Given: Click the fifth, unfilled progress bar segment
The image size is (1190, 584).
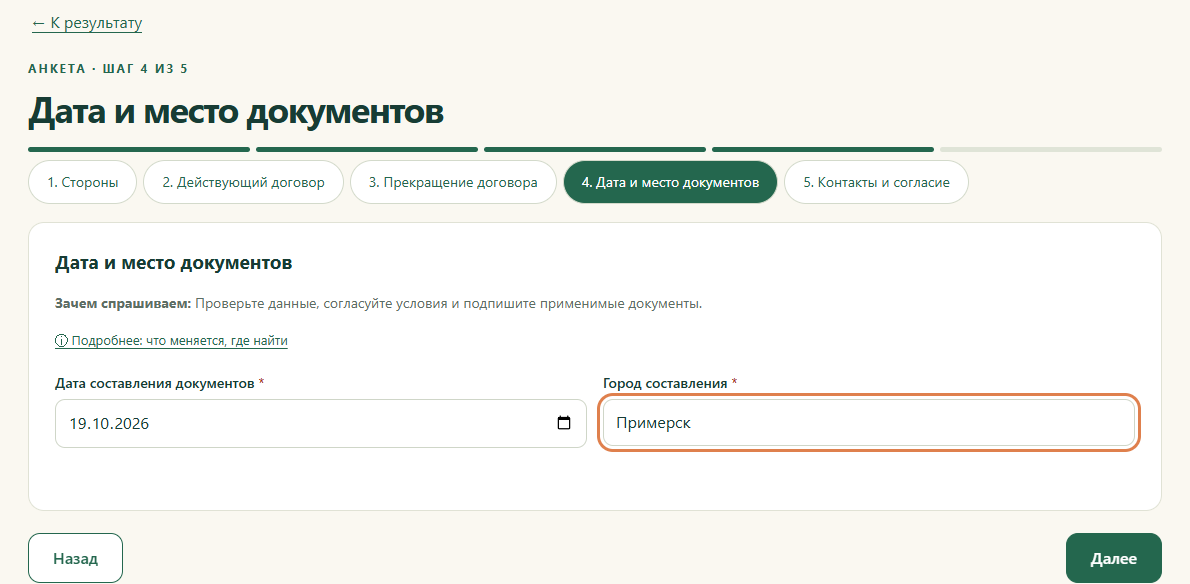Looking at the screenshot, I should click(x=1051, y=149).
